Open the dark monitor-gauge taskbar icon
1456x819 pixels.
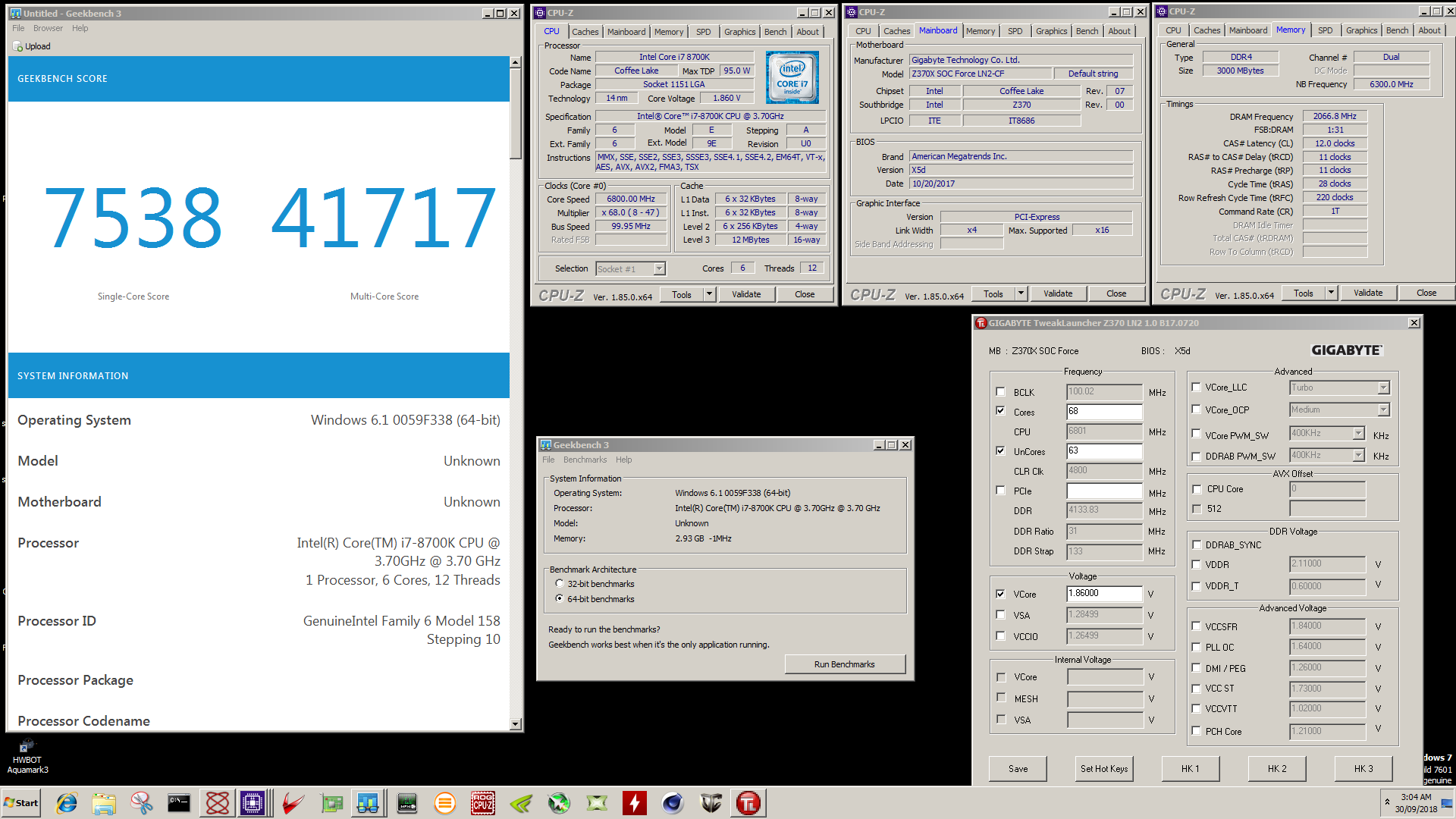pos(407,803)
